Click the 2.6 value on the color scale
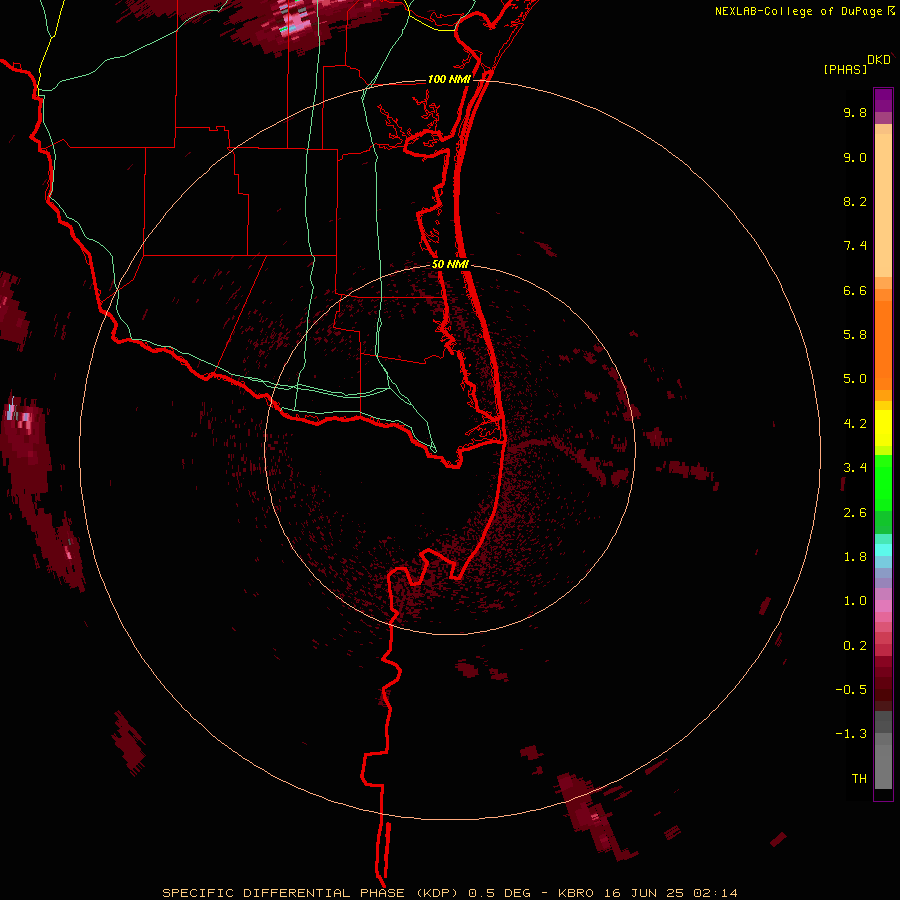The width and height of the screenshot is (900, 900). (x=855, y=513)
